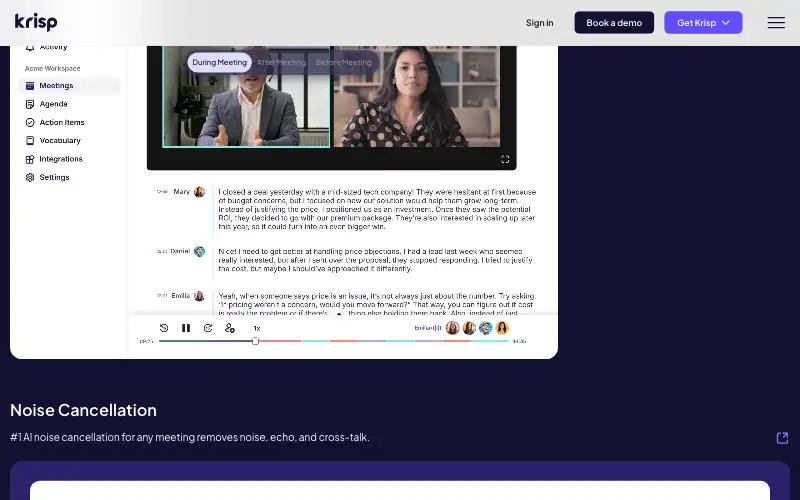Switch to the During Meeting tab

click(219, 62)
